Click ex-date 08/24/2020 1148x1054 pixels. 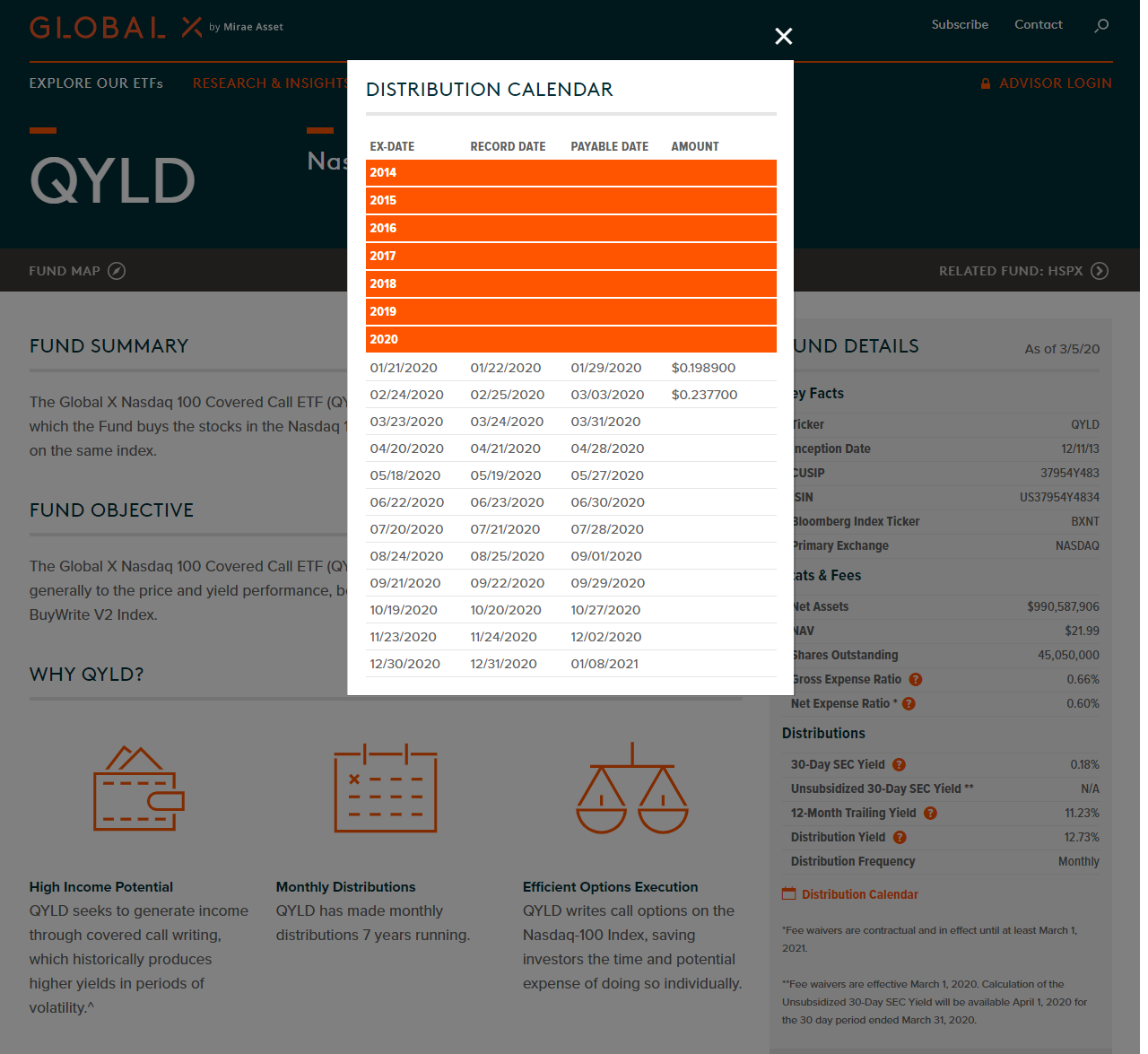tap(406, 556)
